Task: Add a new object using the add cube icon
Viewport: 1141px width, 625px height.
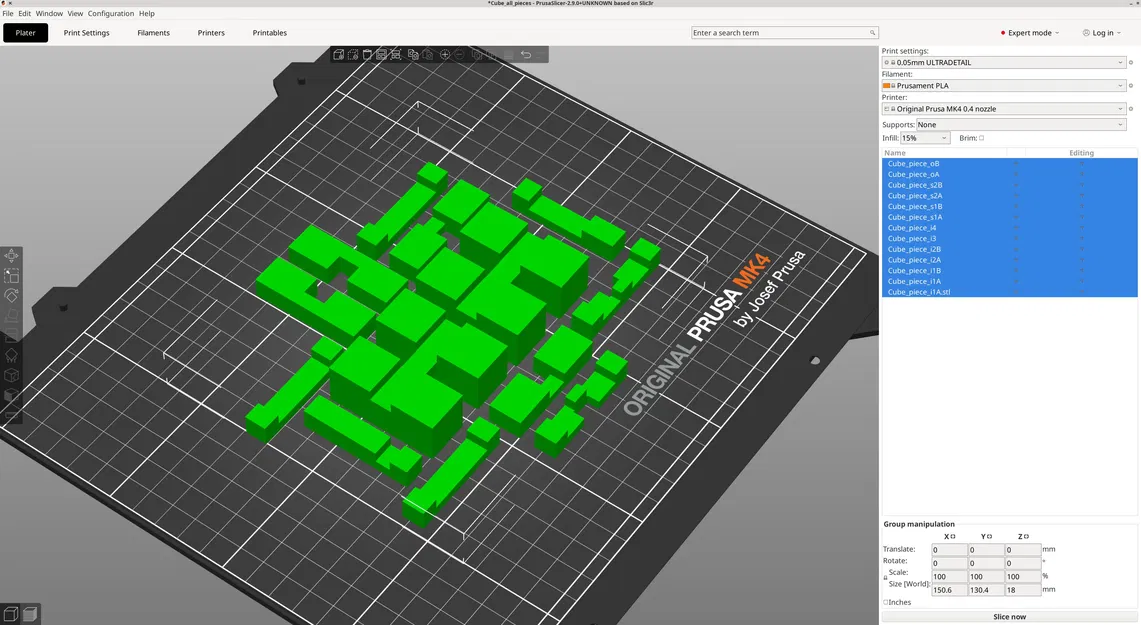Action: (338, 55)
